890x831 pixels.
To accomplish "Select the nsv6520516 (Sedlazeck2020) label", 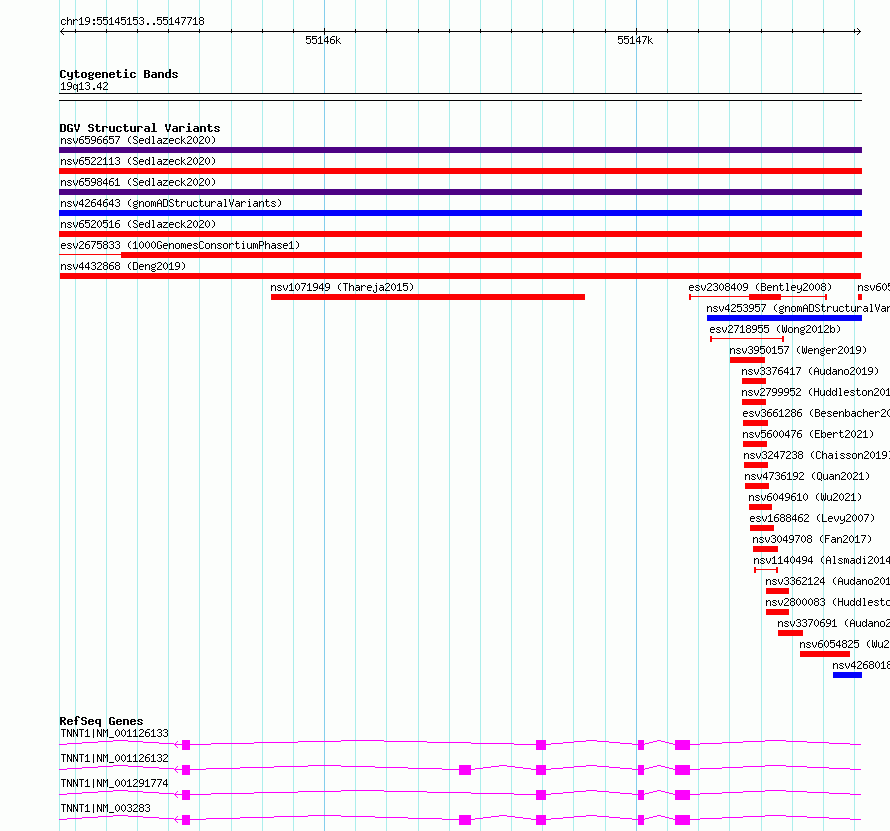I will click(138, 224).
